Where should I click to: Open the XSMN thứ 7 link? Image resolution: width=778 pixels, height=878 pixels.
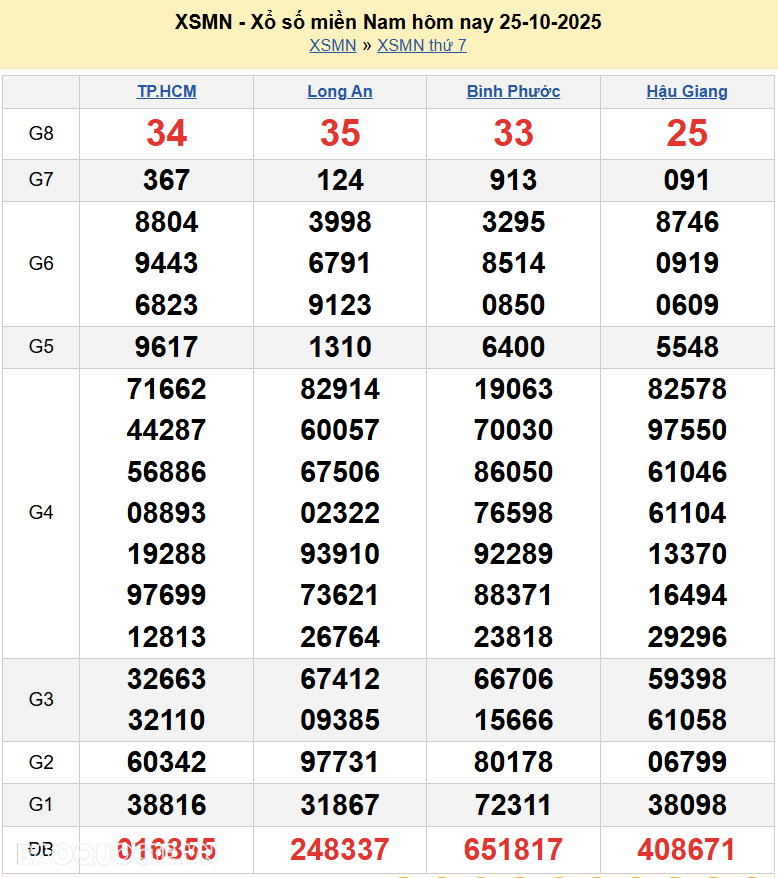tap(421, 45)
